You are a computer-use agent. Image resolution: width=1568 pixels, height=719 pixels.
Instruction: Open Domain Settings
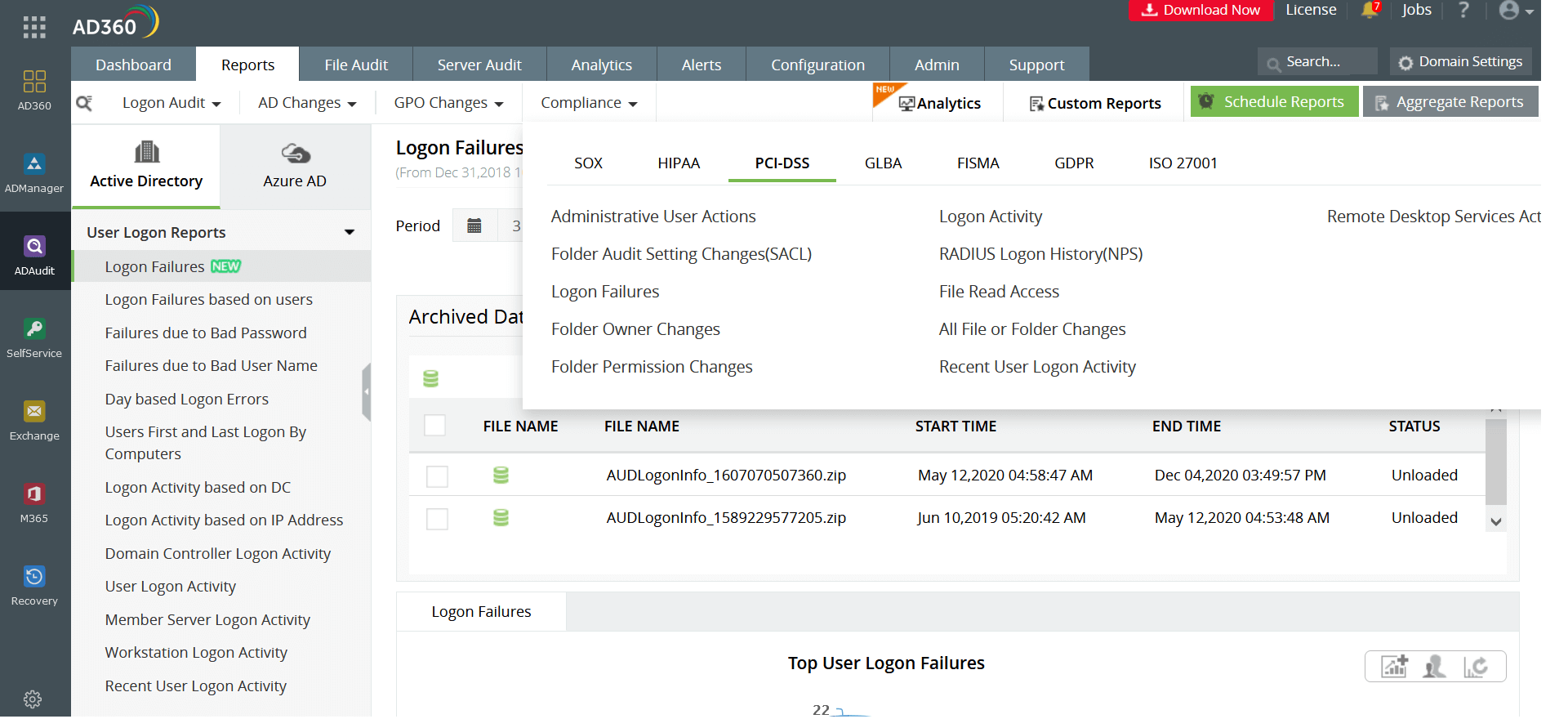click(1459, 61)
